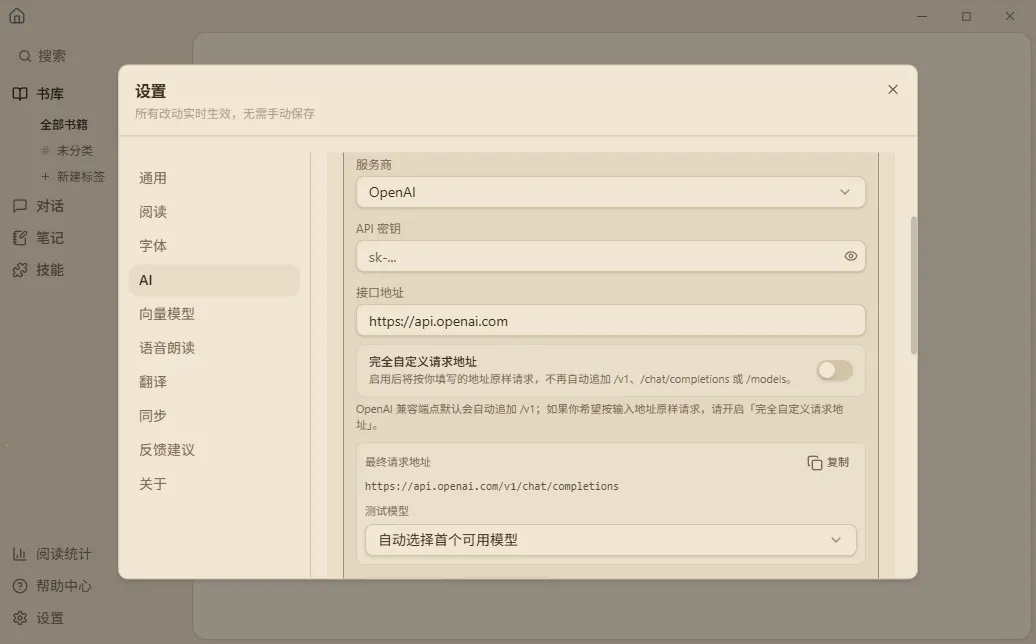This screenshot has height=644, width=1036.
Task: Open the 帮助中心 question mark icon
Action: point(20,586)
